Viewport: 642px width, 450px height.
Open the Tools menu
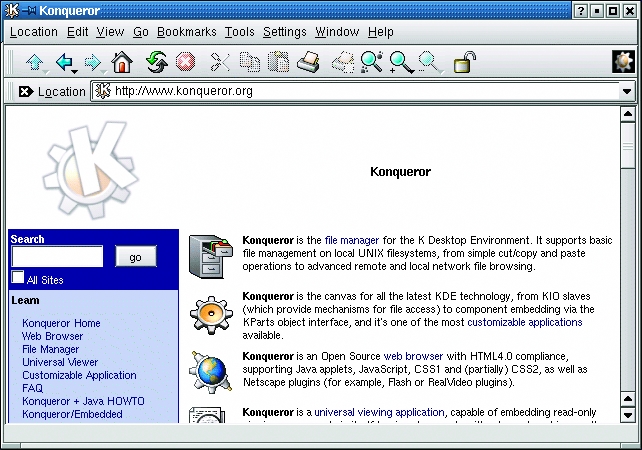pos(240,32)
